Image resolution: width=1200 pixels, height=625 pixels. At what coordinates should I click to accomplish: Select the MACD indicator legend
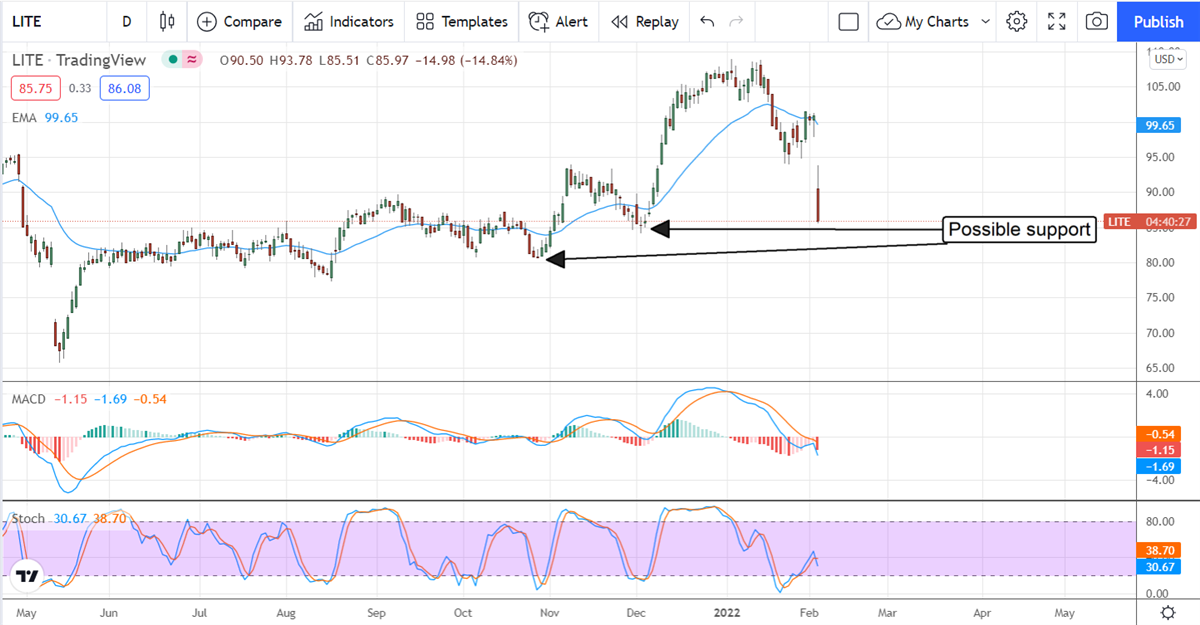[x=89, y=399]
